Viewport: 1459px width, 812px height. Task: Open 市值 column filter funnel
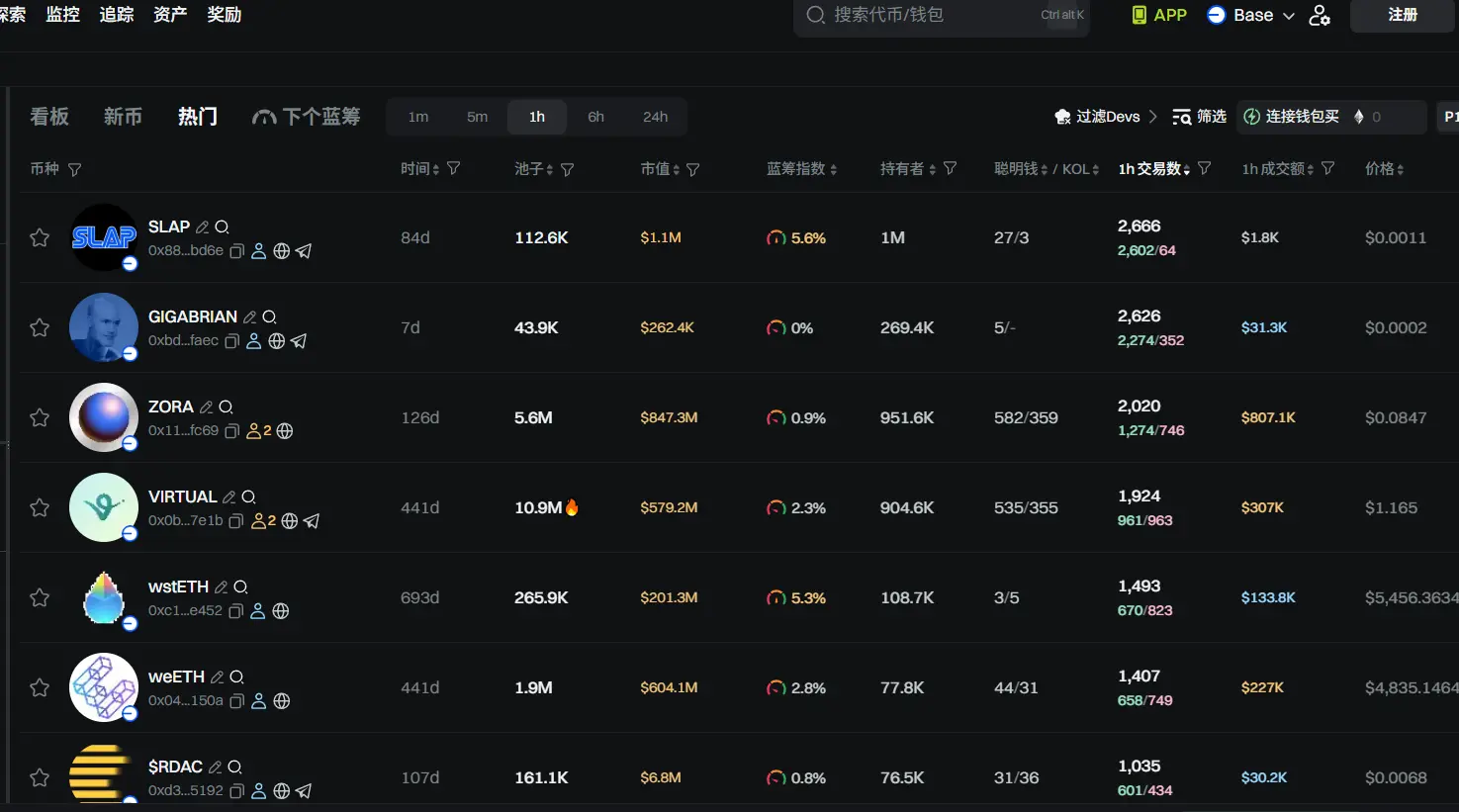coord(692,169)
